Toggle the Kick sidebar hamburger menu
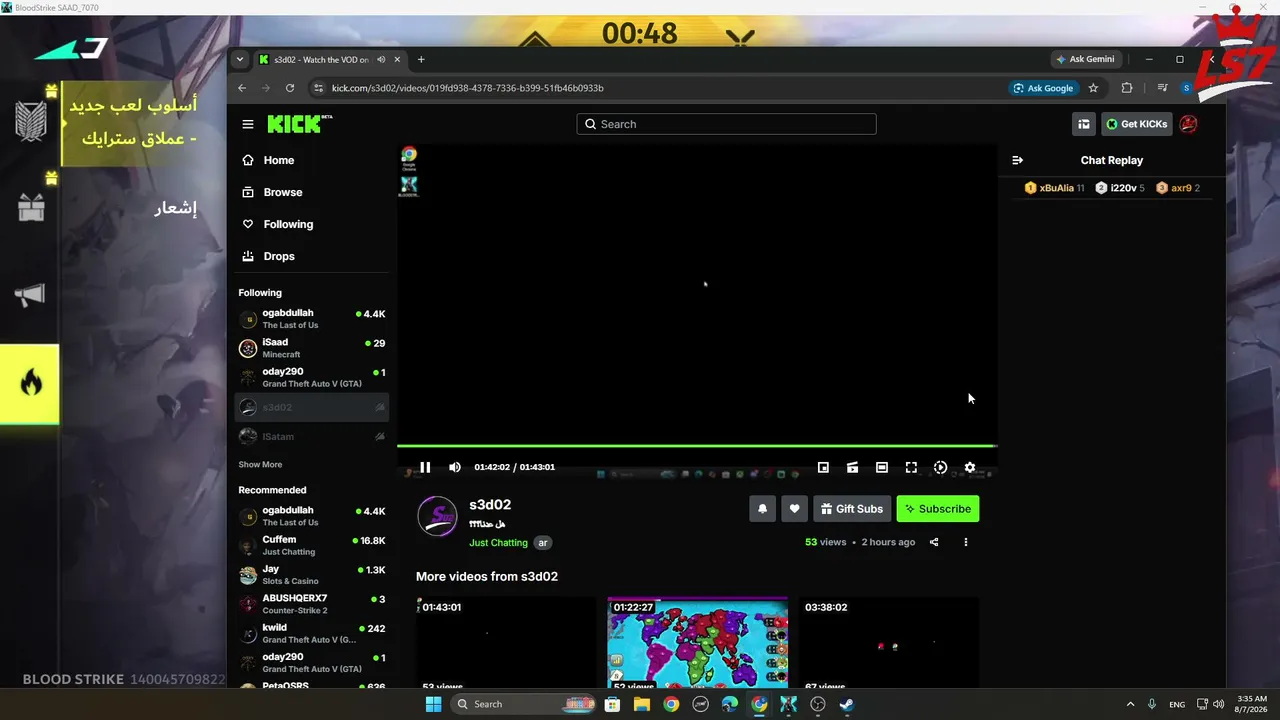Screen dimensions: 1280x720 248,124
